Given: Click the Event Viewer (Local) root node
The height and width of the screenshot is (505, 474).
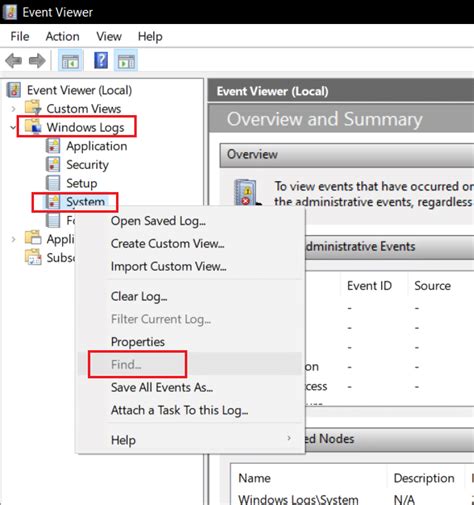Looking at the screenshot, I should [79, 90].
